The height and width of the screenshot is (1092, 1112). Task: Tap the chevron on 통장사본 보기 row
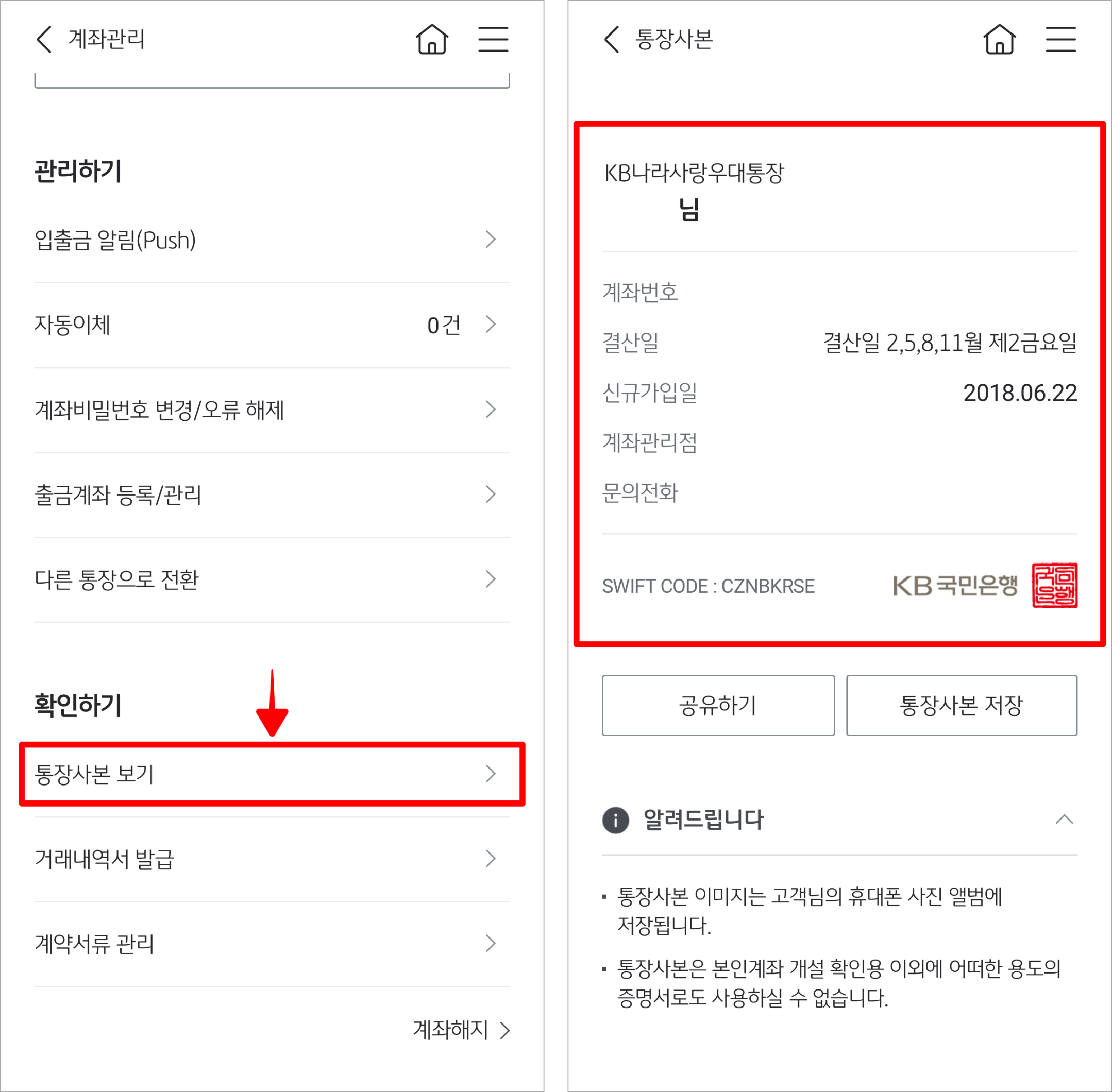coord(491,773)
